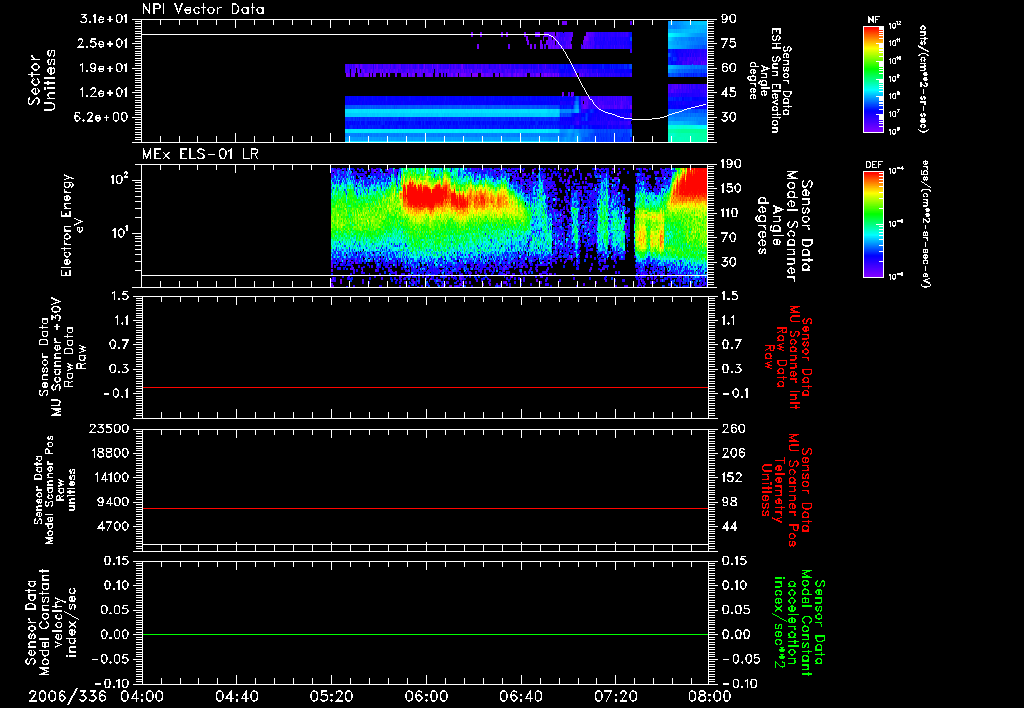Viewport: 1024px width, 708px height.
Task: Click the '98' telemetry axis tick
Action: pos(729,502)
